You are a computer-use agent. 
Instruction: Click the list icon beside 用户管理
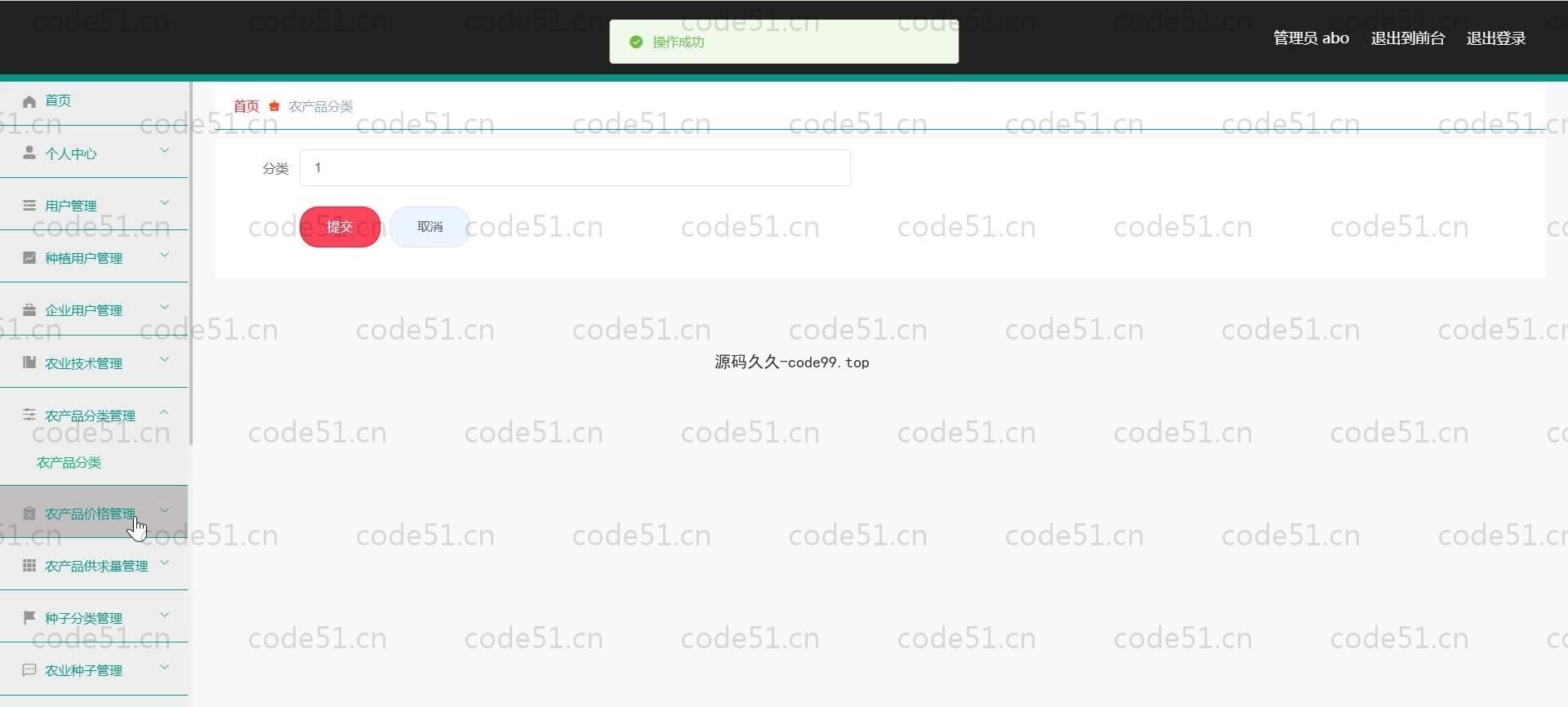[x=29, y=205]
